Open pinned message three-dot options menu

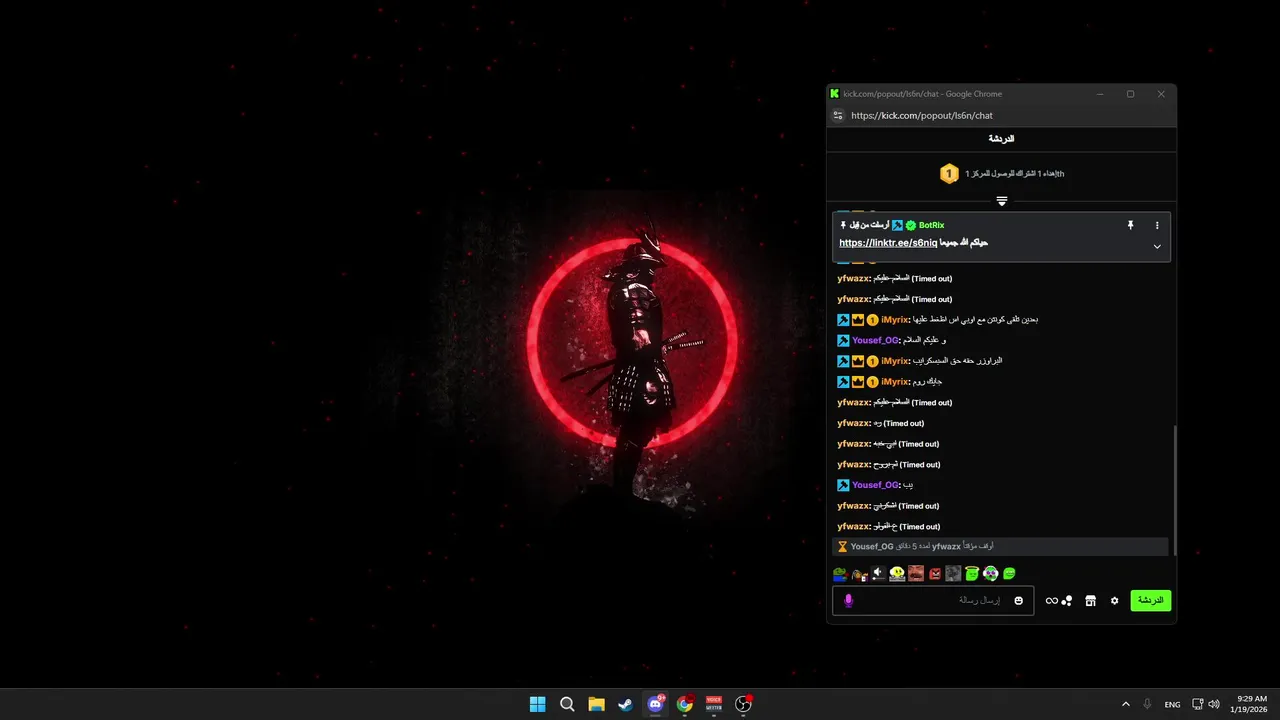[x=1157, y=226]
